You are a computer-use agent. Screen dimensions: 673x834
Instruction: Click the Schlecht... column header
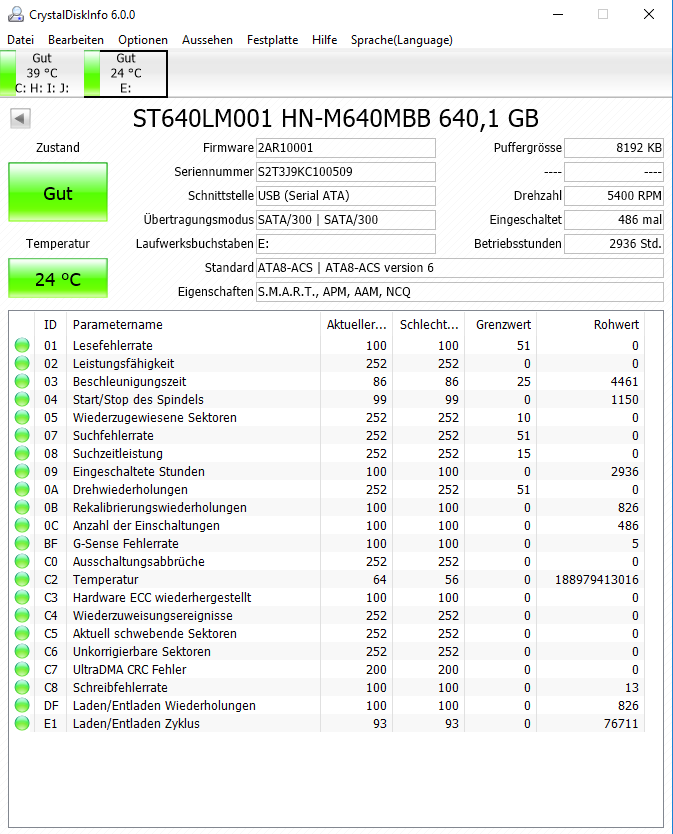[429, 324]
